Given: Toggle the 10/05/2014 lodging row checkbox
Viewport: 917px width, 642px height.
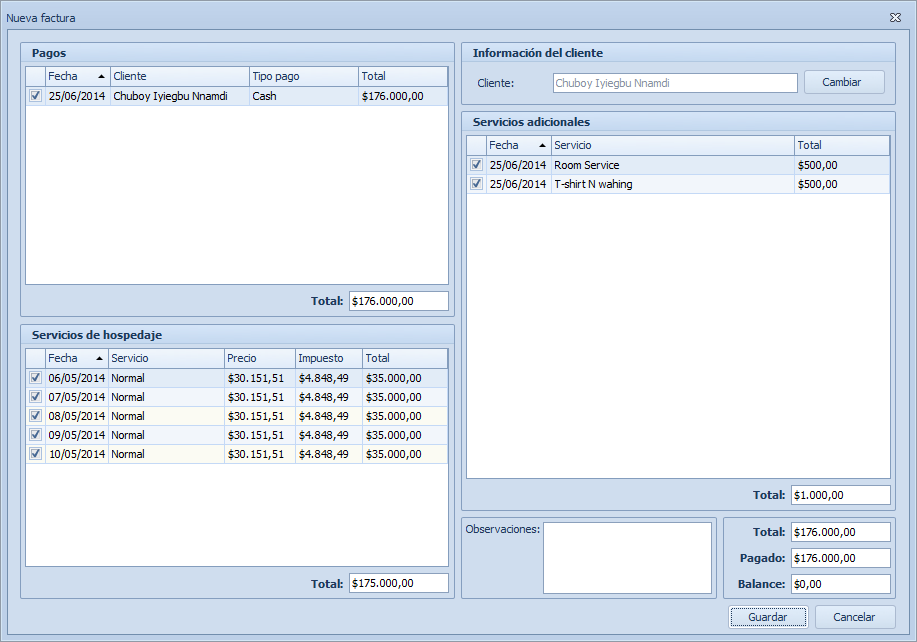Looking at the screenshot, I should 36,454.
